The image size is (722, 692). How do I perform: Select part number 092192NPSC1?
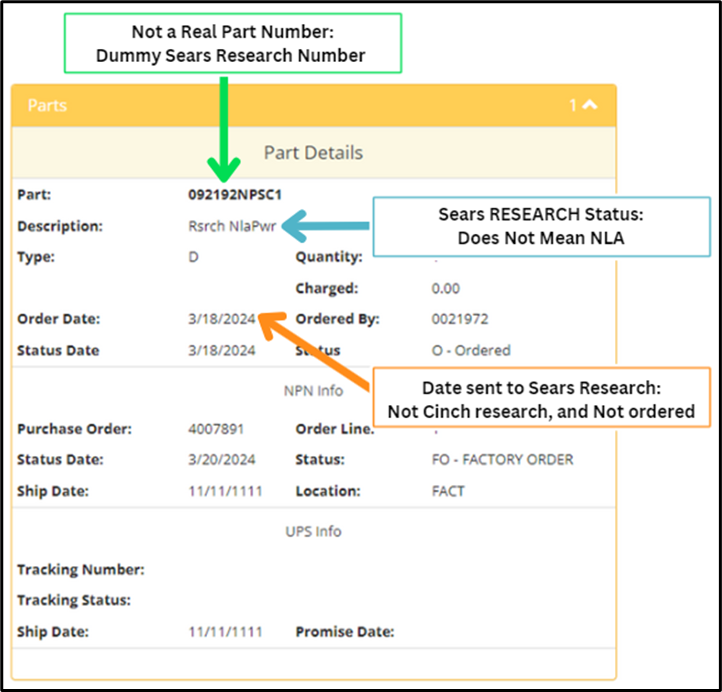(235, 195)
